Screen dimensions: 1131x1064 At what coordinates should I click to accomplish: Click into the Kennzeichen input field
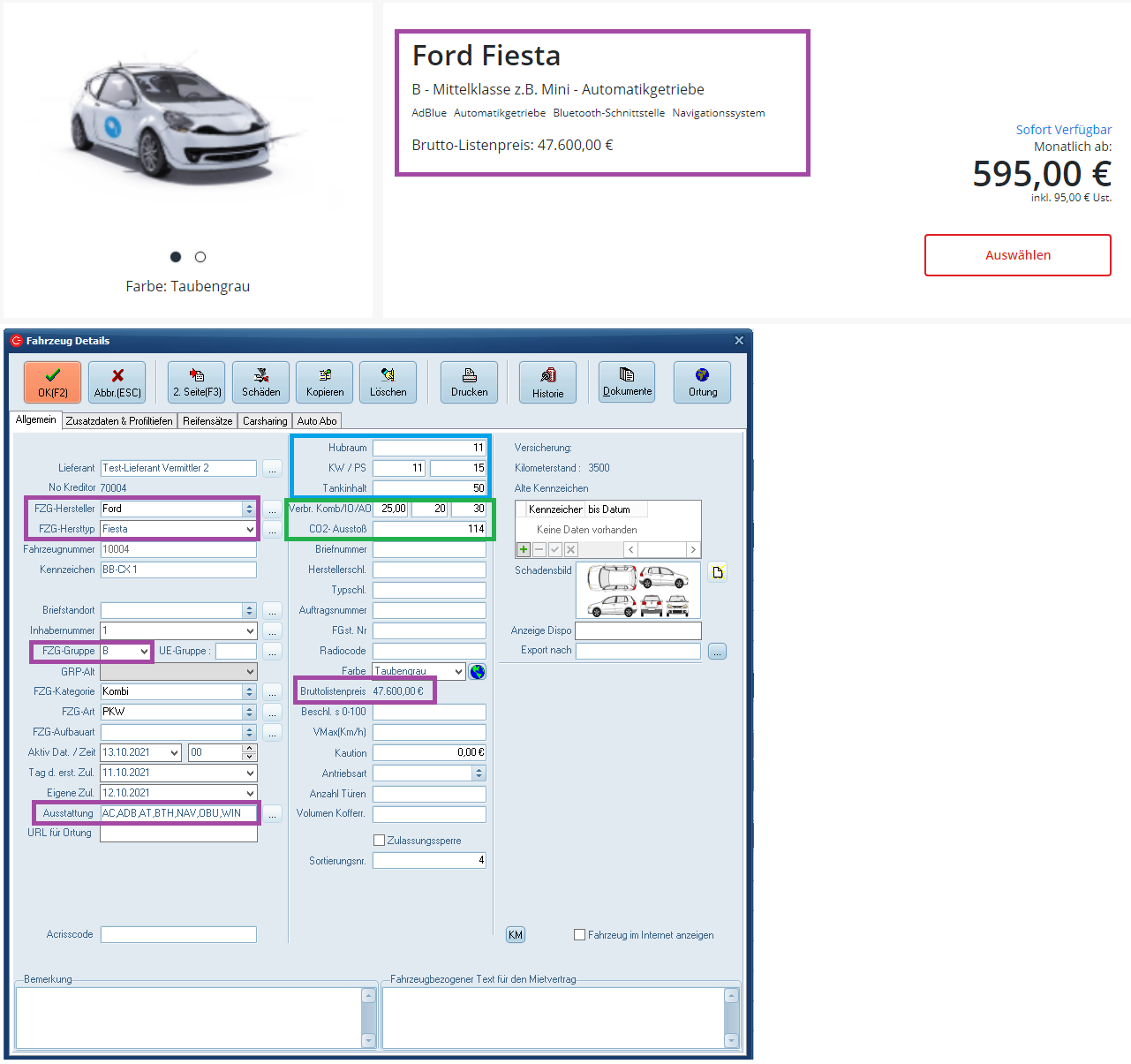[177, 570]
